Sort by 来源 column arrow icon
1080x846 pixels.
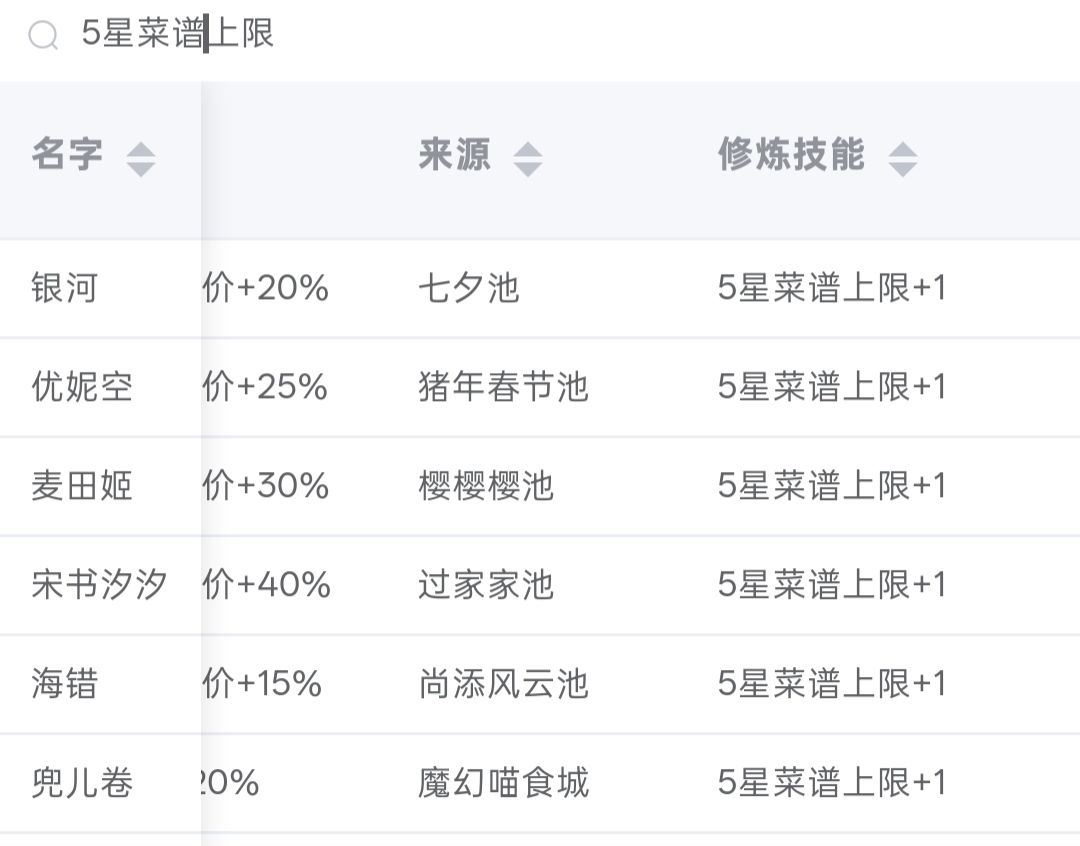tap(528, 159)
